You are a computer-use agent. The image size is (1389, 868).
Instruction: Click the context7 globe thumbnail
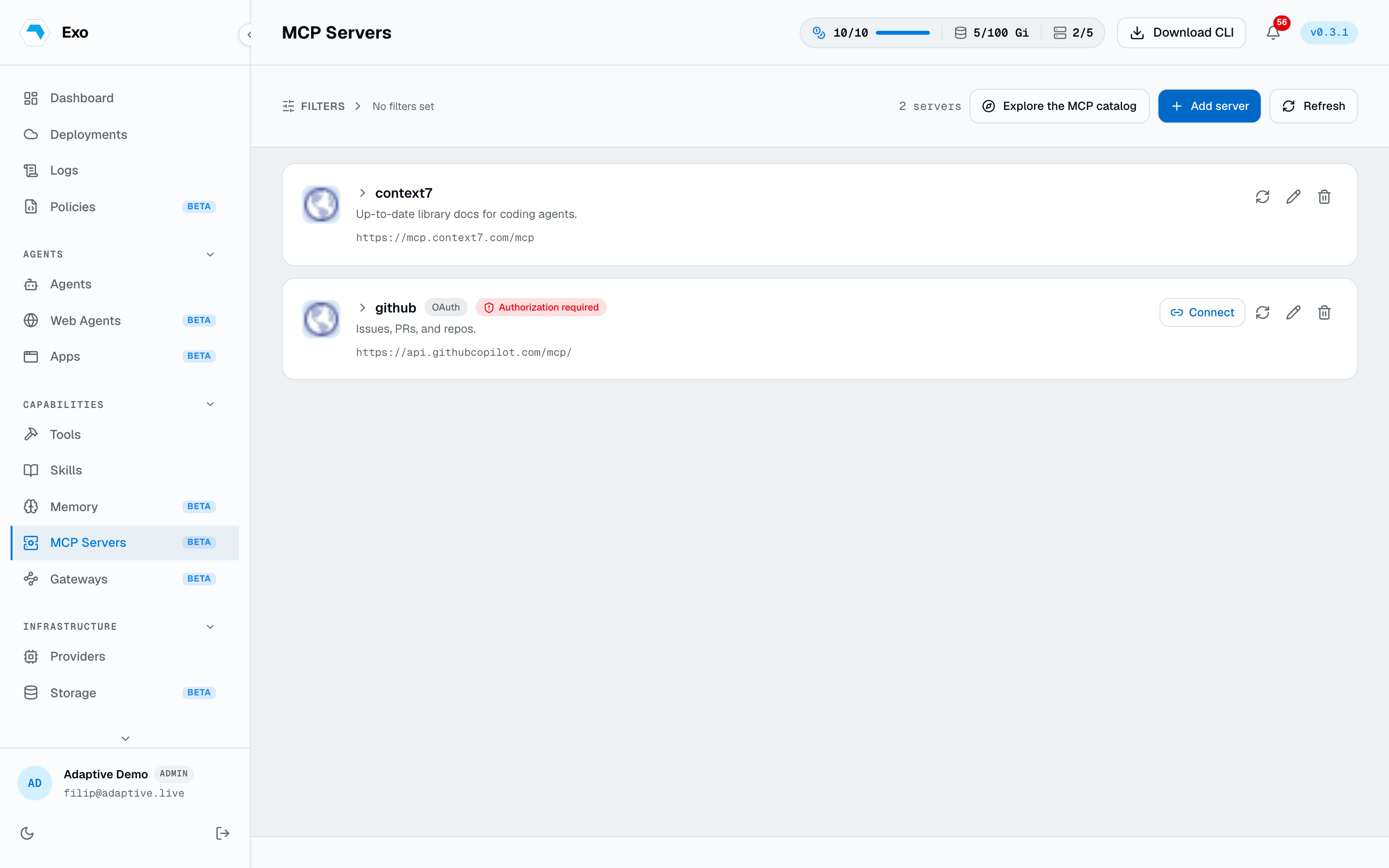tap(321, 204)
